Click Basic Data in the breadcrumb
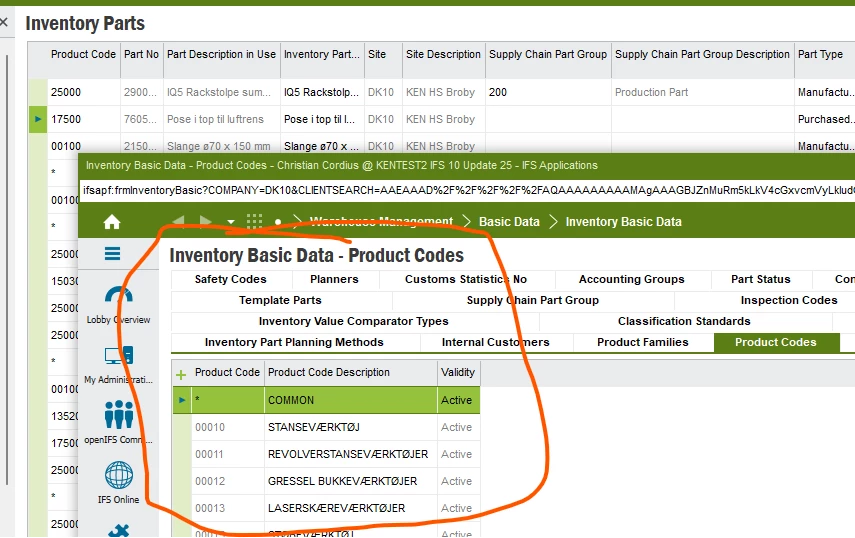Image resolution: width=855 pixels, height=538 pixels. point(509,222)
